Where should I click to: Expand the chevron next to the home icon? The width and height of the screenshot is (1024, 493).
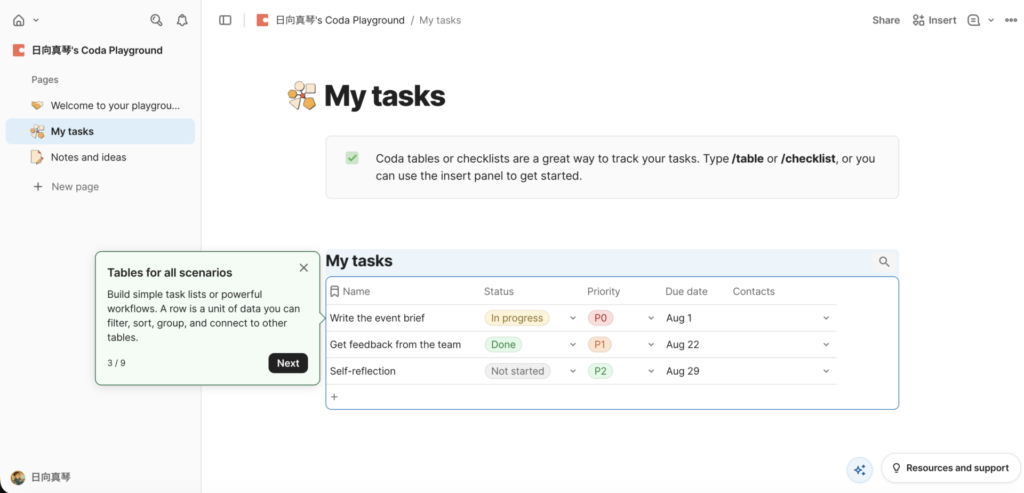(36, 20)
